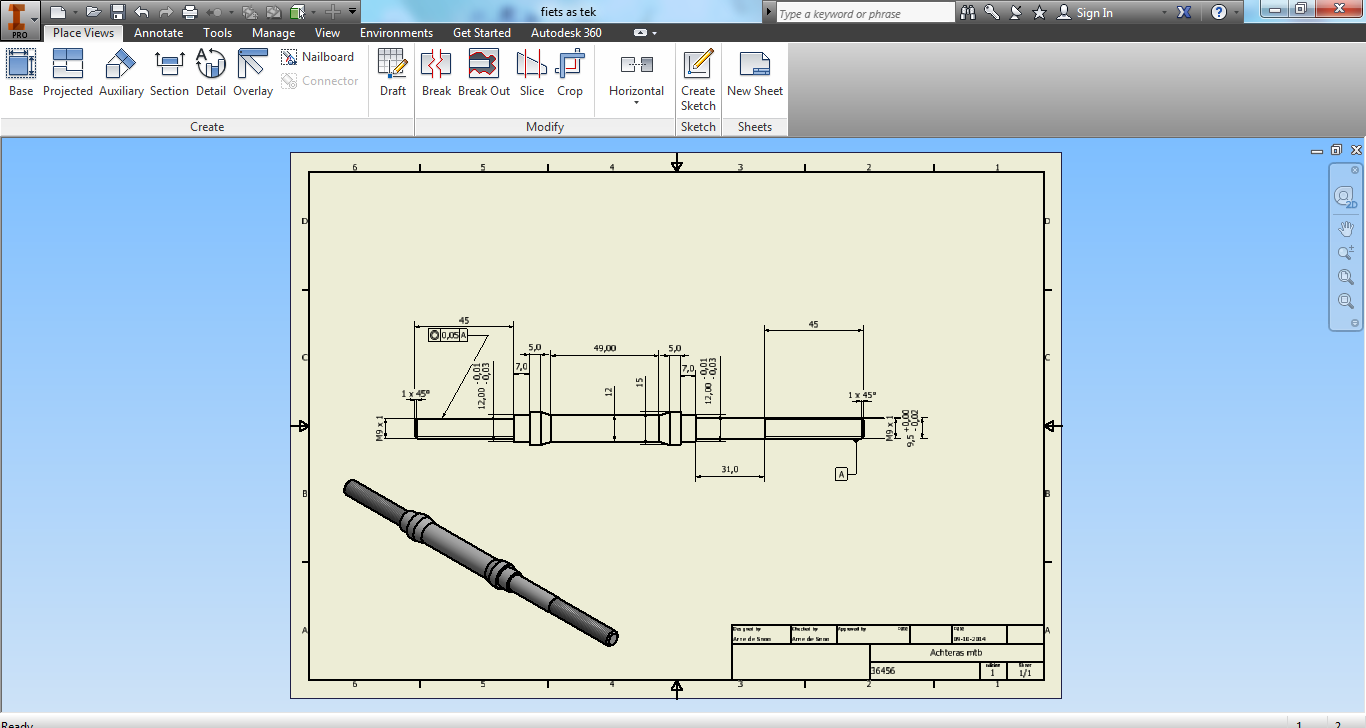Select the Draft view tool

tap(393, 73)
